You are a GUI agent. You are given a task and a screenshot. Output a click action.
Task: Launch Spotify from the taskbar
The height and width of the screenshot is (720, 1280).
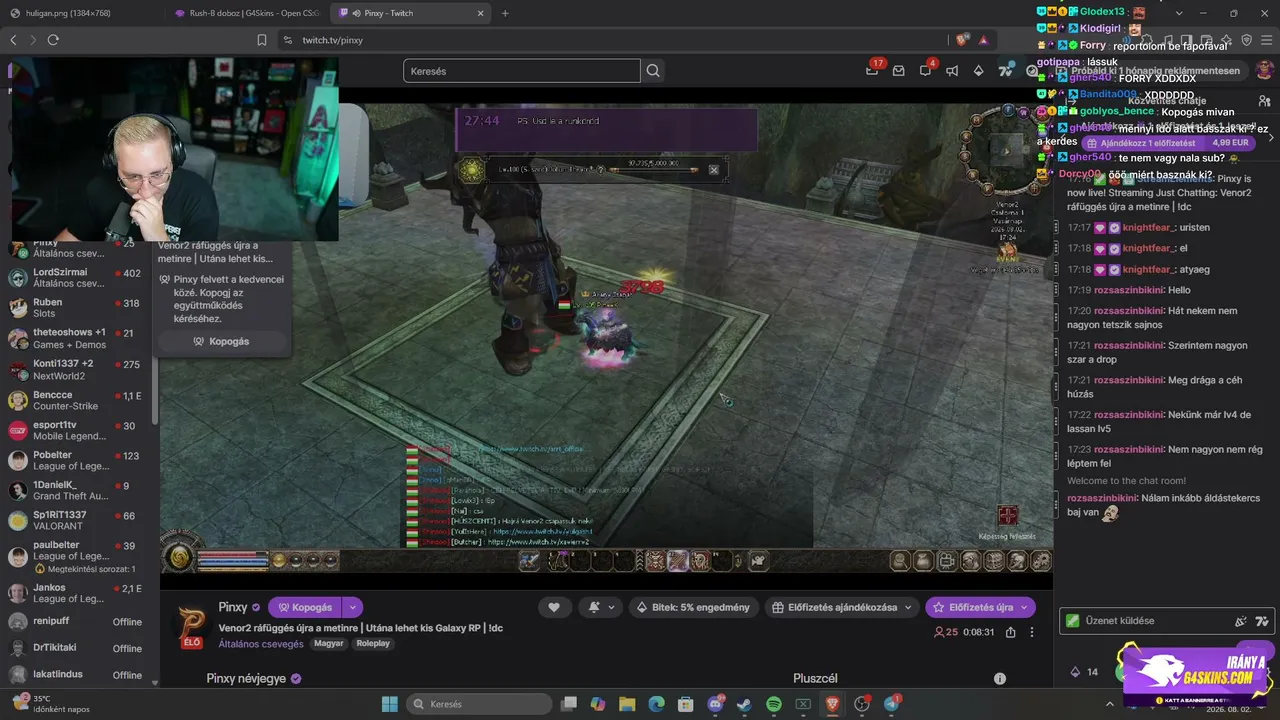(774, 704)
